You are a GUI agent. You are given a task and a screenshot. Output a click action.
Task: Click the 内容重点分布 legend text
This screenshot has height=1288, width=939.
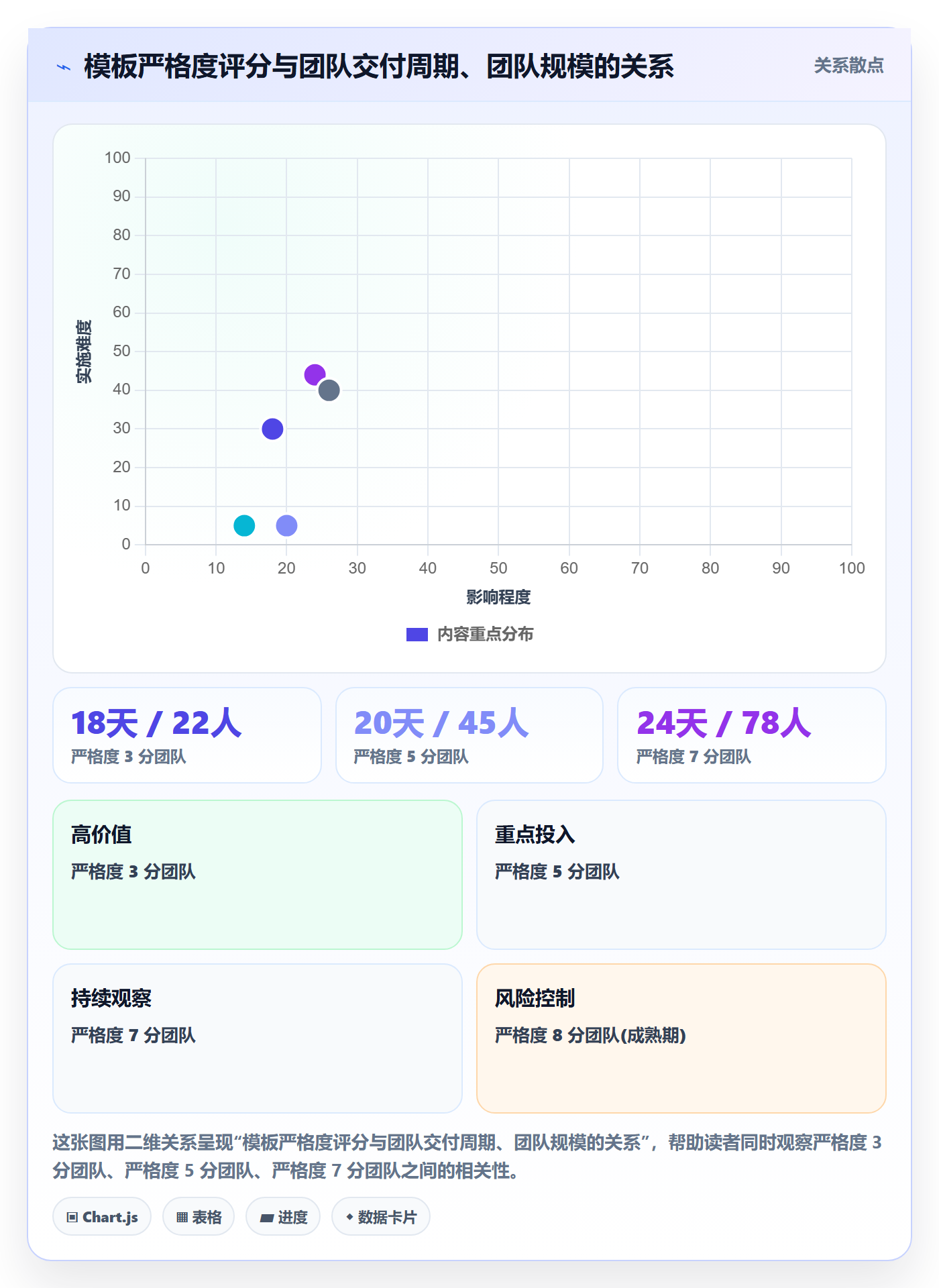(x=485, y=635)
